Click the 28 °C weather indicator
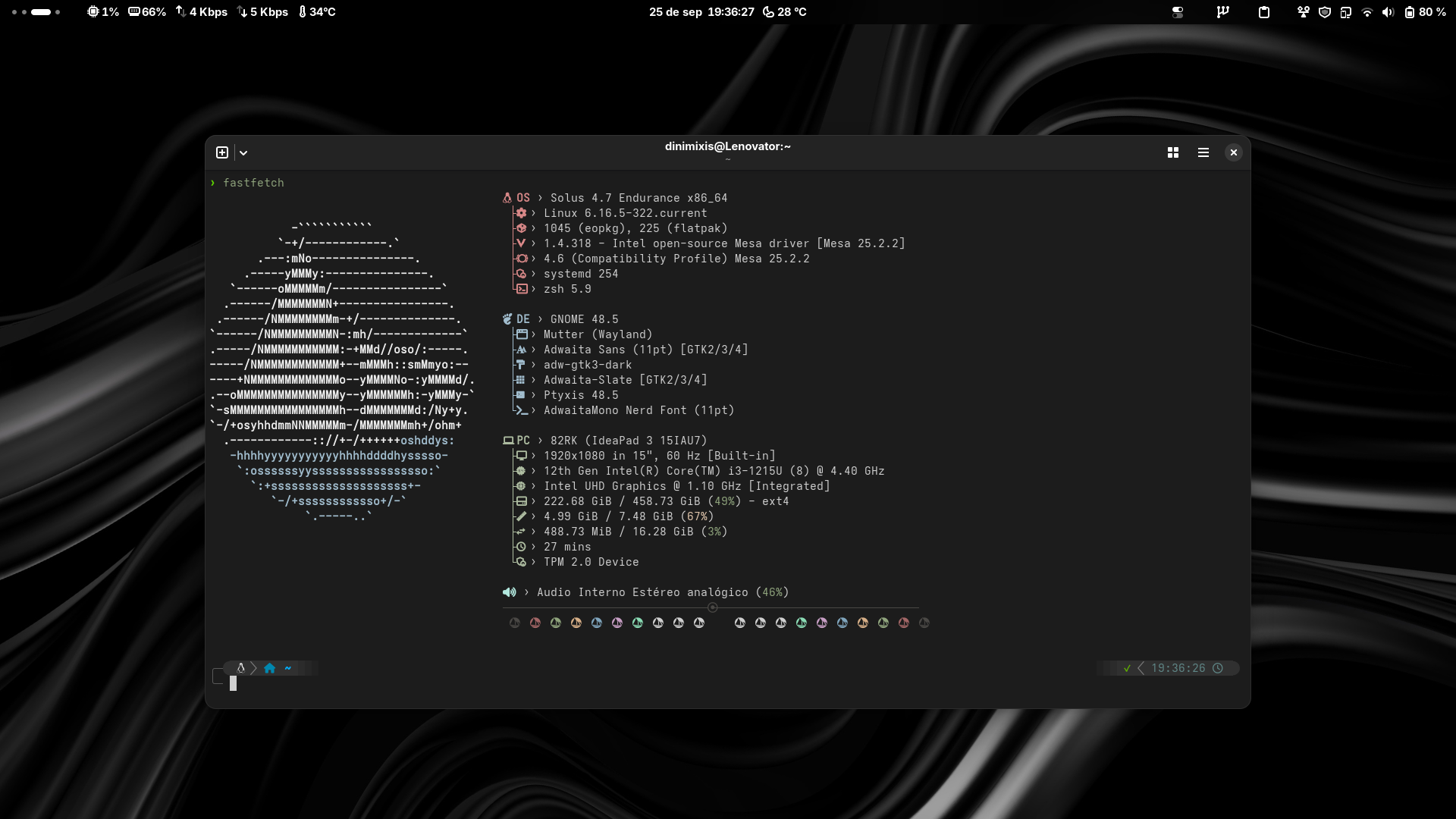Image resolution: width=1456 pixels, height=819 pixels. 785,12
